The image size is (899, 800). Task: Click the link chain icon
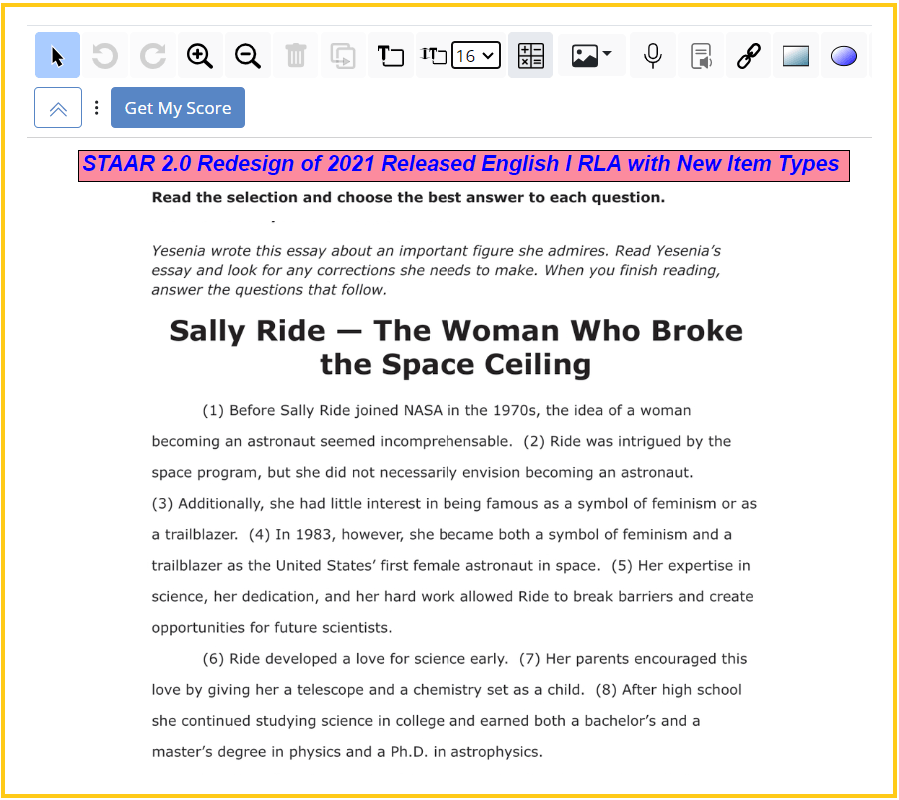pyautogui.click(x=749, y=56)
